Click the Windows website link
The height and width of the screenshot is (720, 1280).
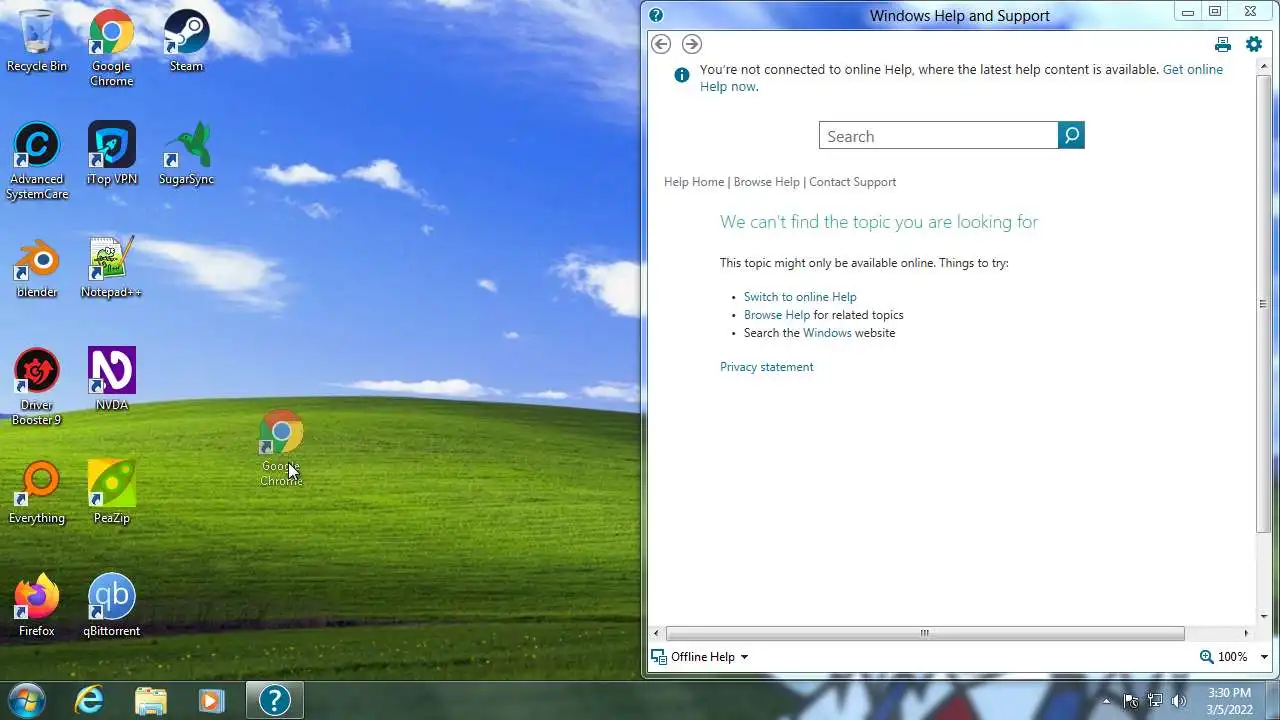827,333
